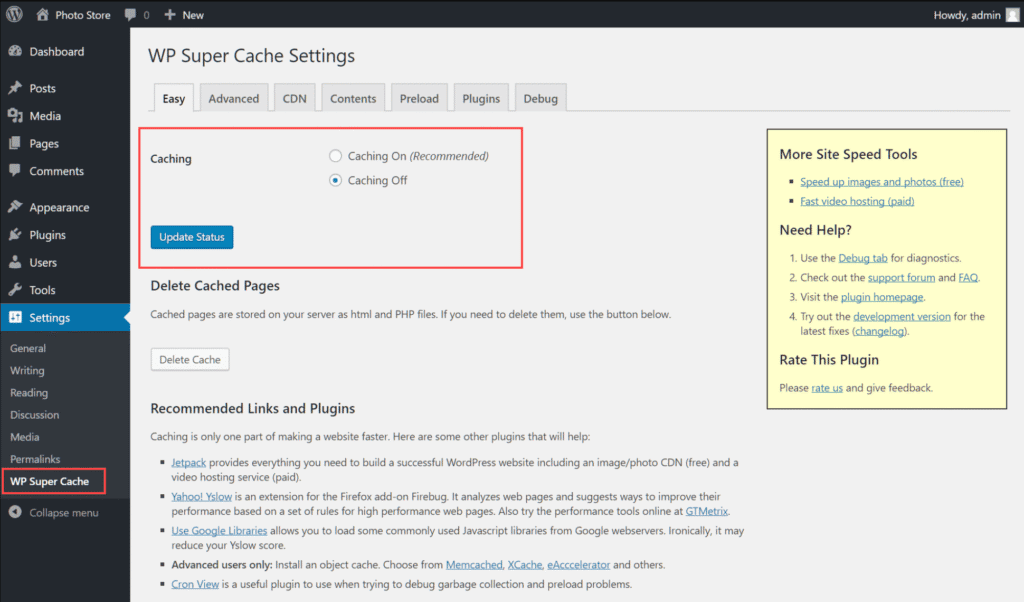Click the Tools wrench icon
Screen dimensions: 1024x602
click(15, 290)
